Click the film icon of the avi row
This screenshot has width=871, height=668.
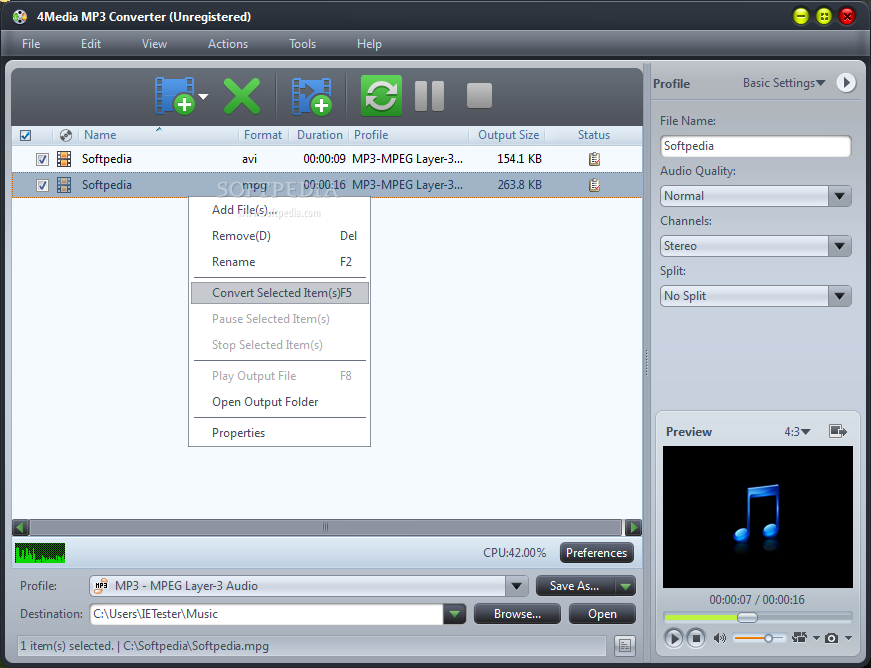point(64,159)
